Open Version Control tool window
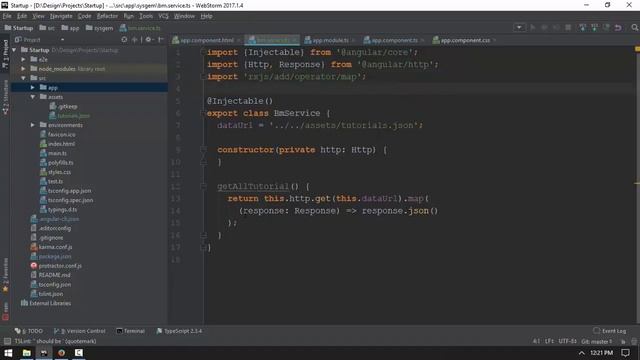 click(x=80, y=331)
